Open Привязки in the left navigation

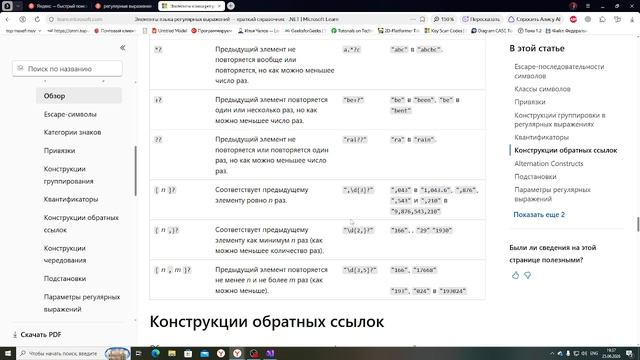[59, 151]
